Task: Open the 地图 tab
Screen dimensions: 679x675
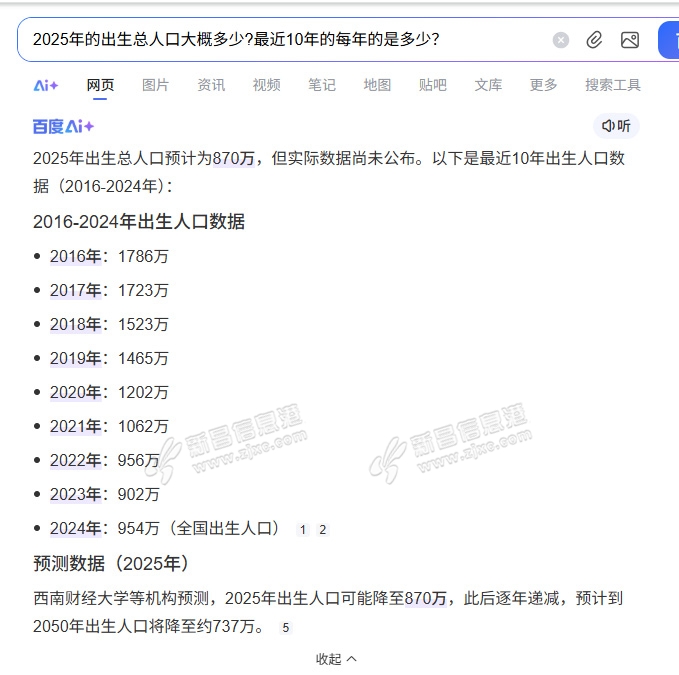Action: coord(377,85)
